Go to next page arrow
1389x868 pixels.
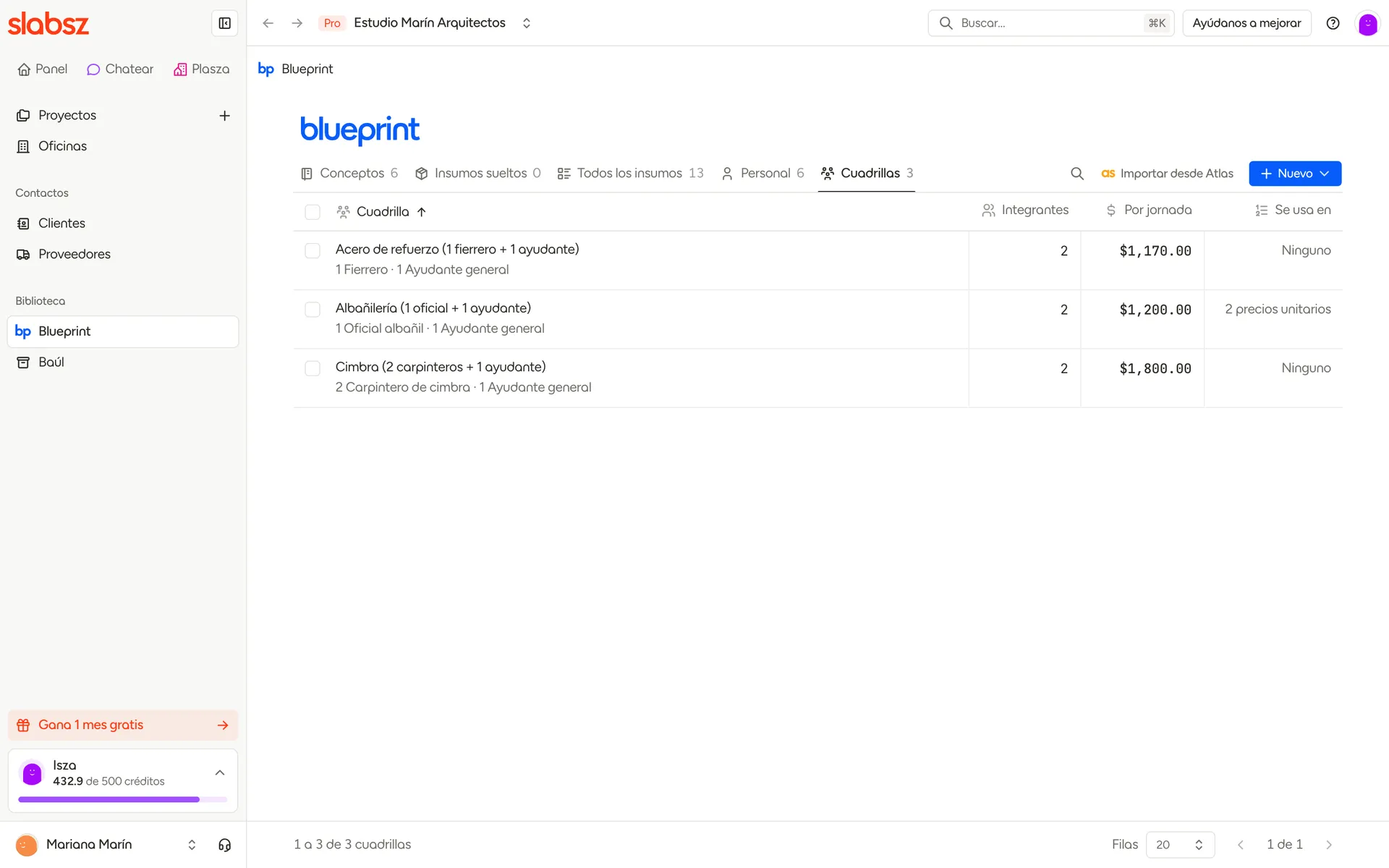[x=1329, y=845]
